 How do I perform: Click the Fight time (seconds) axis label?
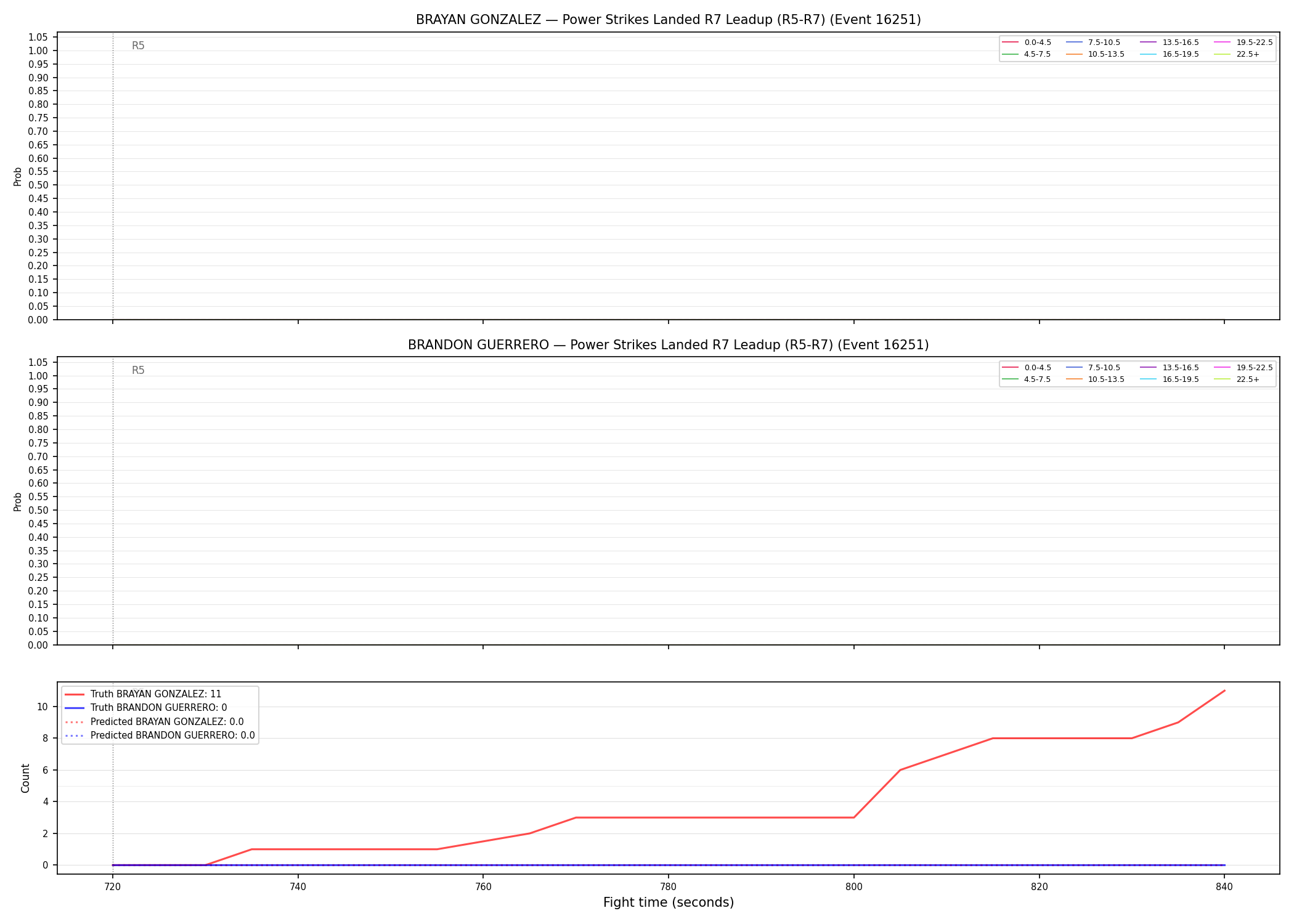tap(669, 902)
